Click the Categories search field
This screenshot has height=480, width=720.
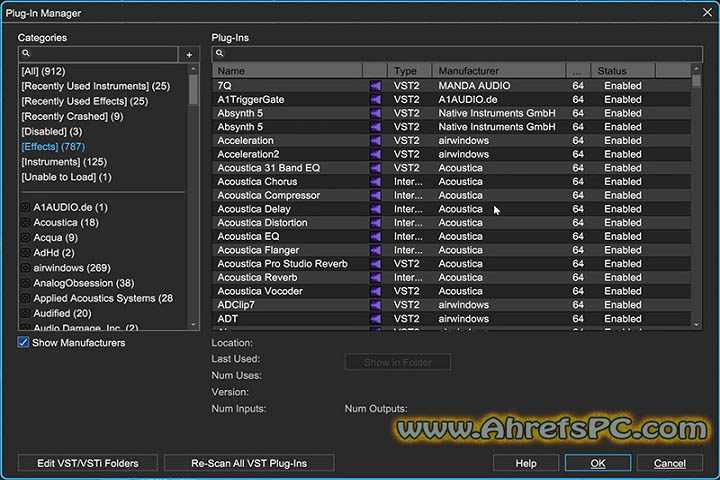[x=98, y=54]
